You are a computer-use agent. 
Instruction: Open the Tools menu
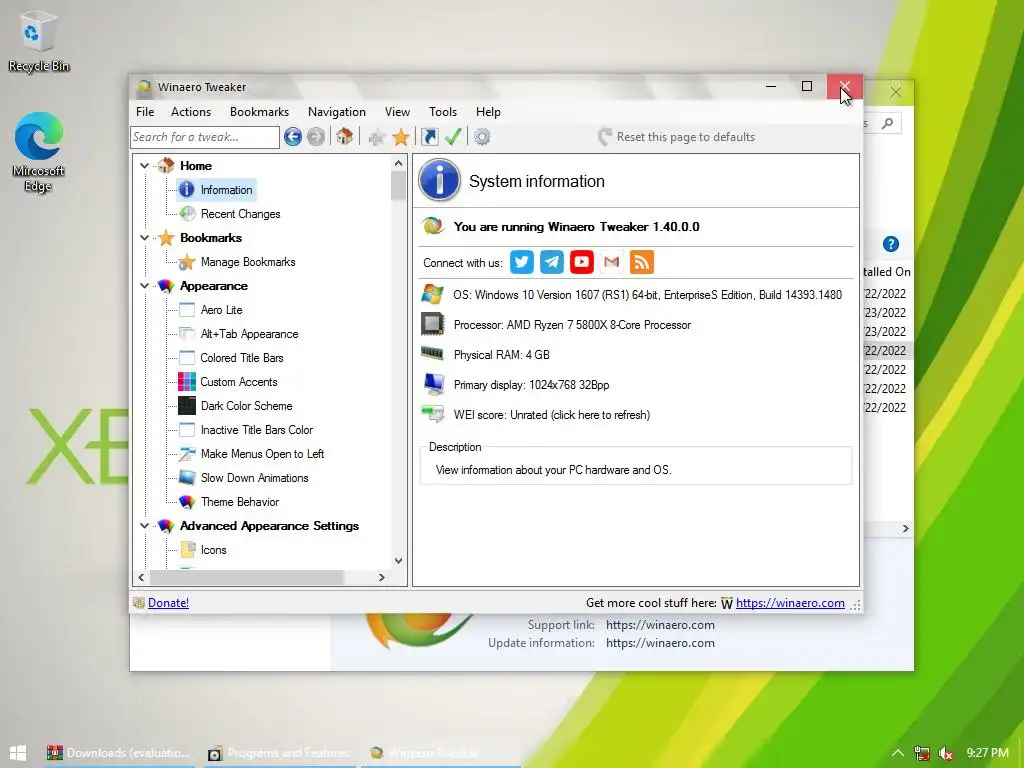coord(443,112)
